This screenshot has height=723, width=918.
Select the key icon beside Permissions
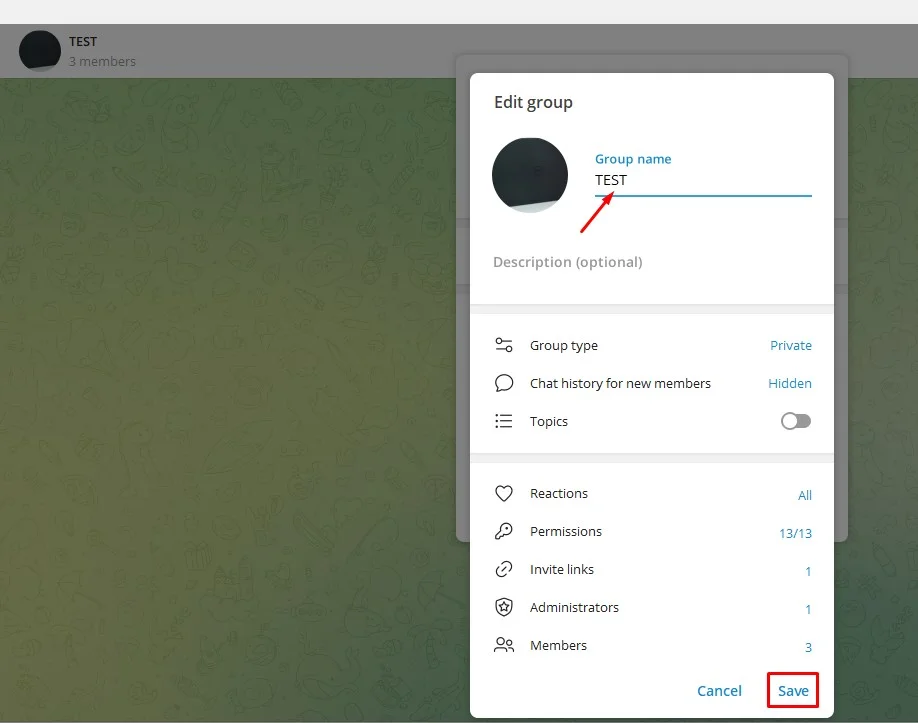coord(504,531)
